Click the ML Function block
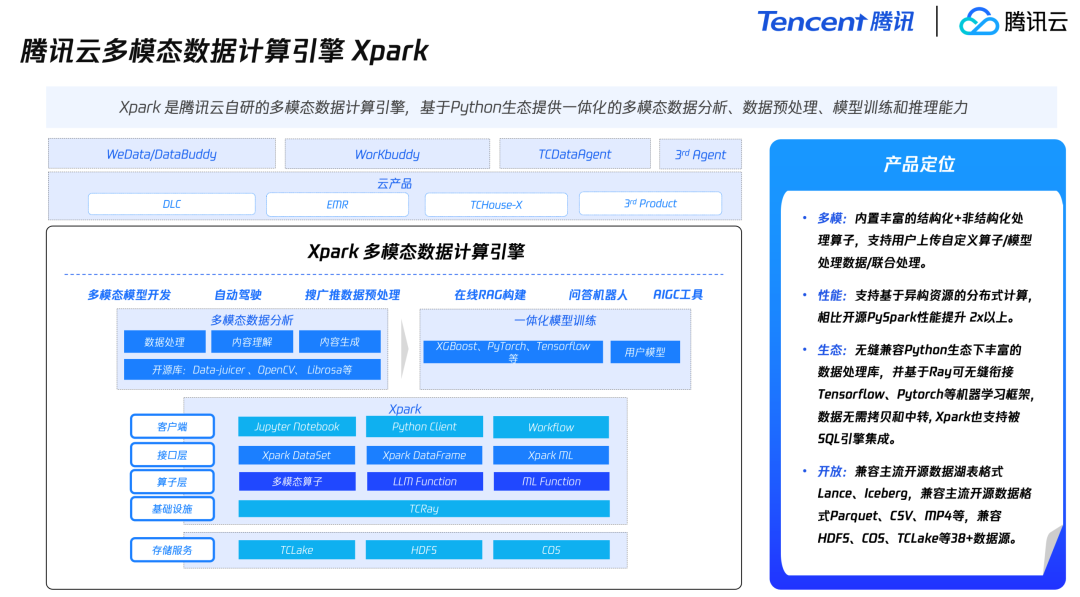The image size is (1080, 597). coord(551,481)
